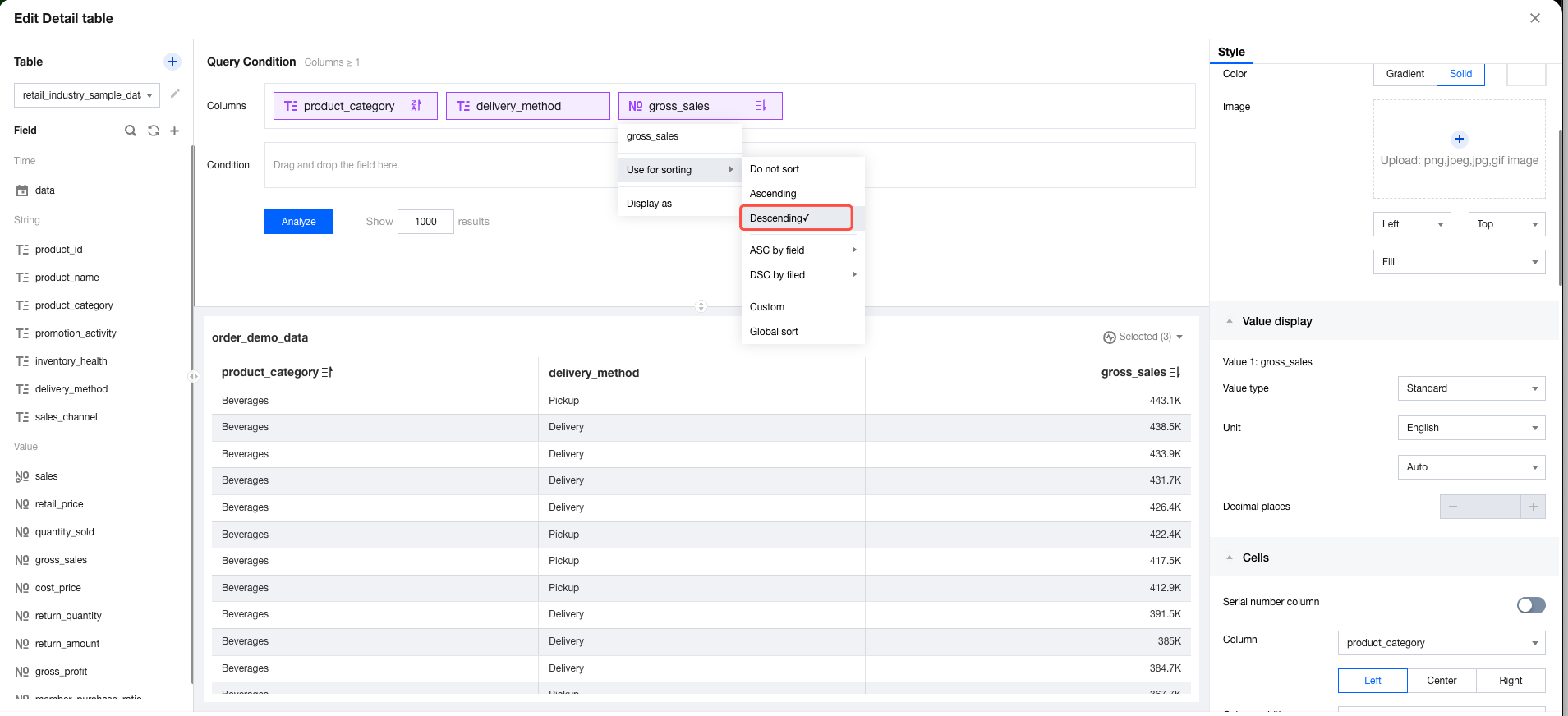Click sort icon in gross_sales table header
The height and width of the screenshot is (716, 1568).
click(x=1175, y=373)
